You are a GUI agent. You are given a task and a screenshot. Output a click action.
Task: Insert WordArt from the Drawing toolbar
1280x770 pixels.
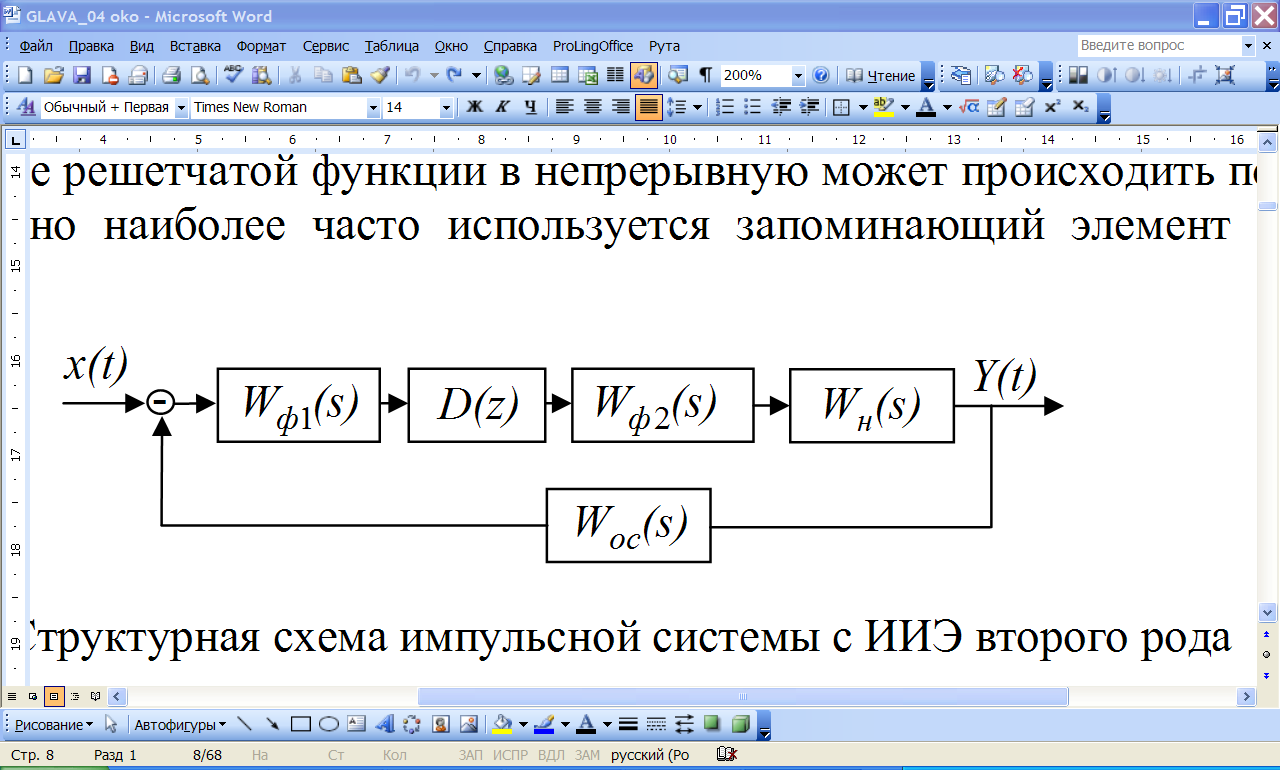pyautogui.click(x=384, y=724)
